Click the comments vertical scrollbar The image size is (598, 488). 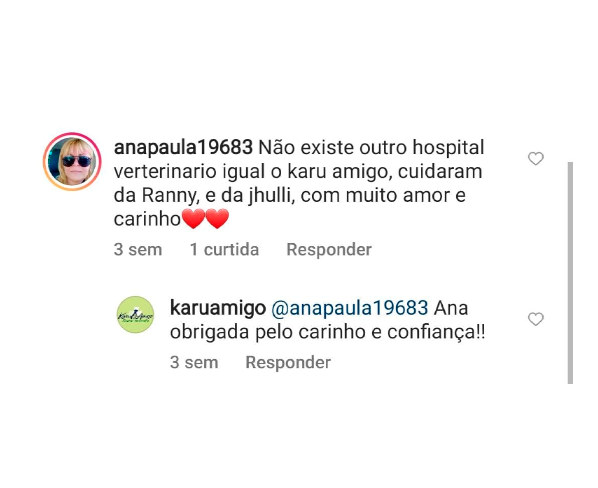tap(570, 273)
